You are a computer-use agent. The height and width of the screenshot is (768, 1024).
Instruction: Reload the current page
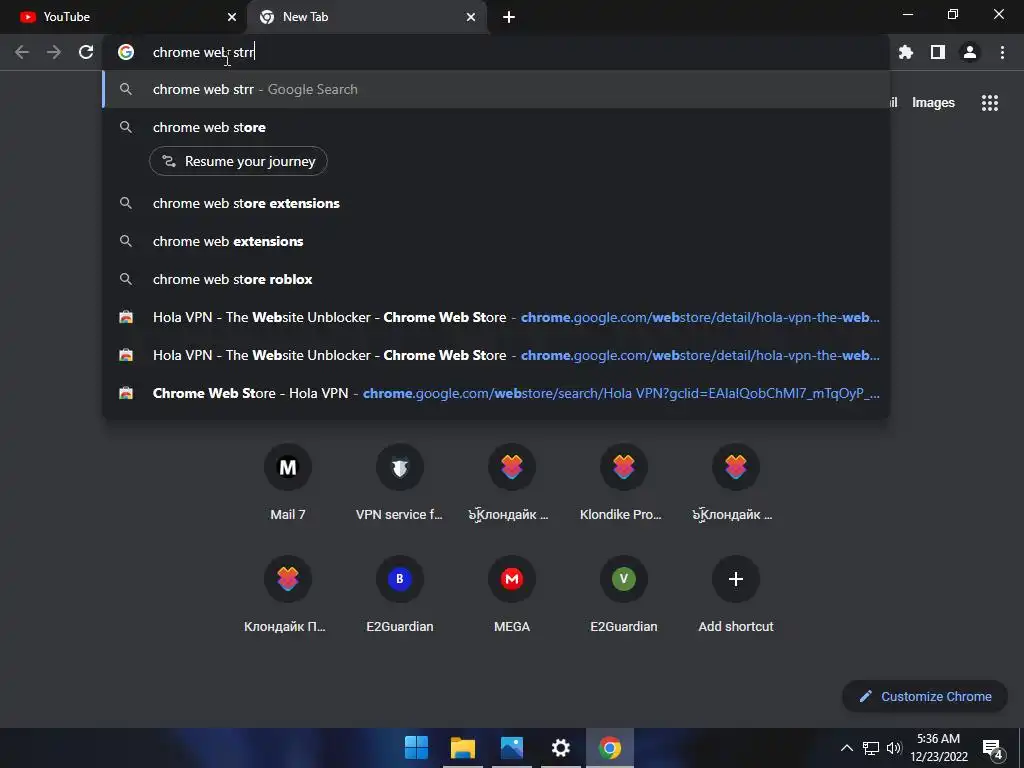click(86, 52)
